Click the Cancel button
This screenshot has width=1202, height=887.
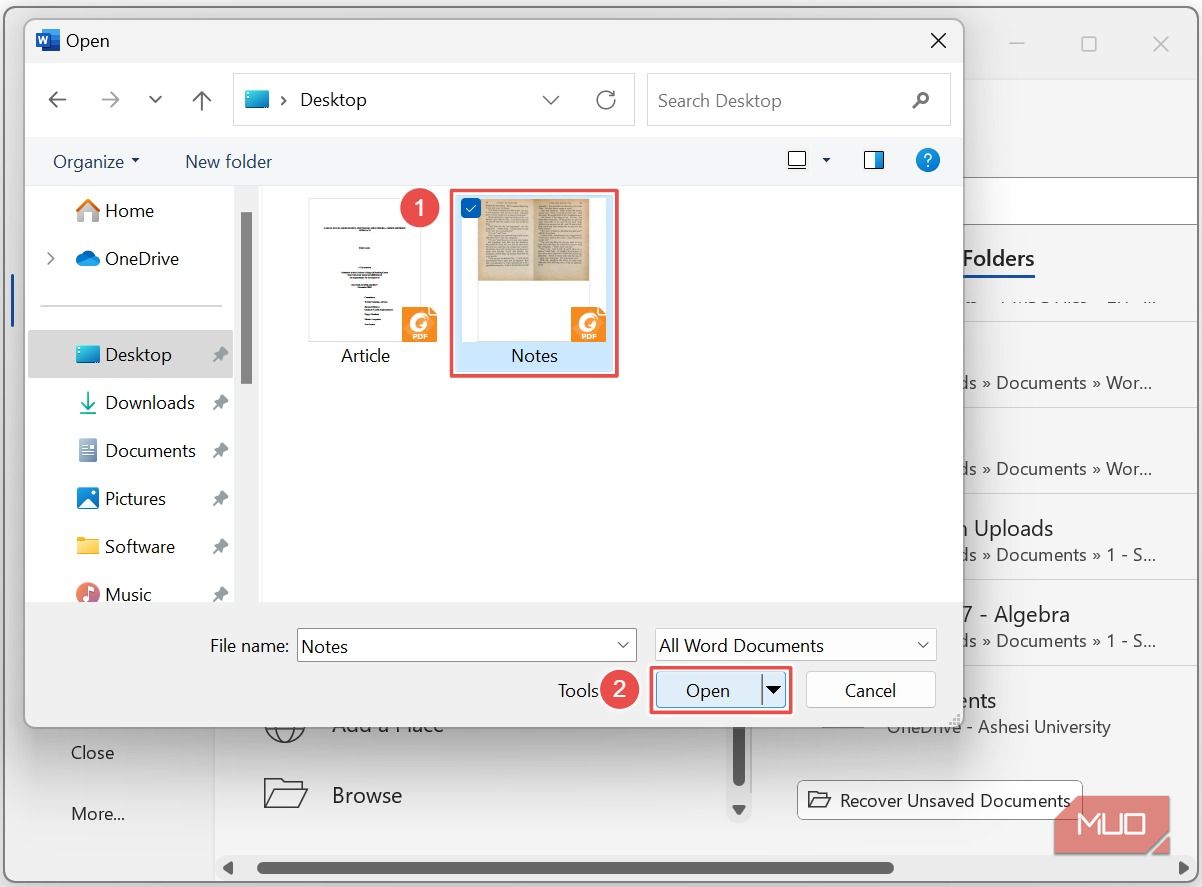(x=870, y=690)
